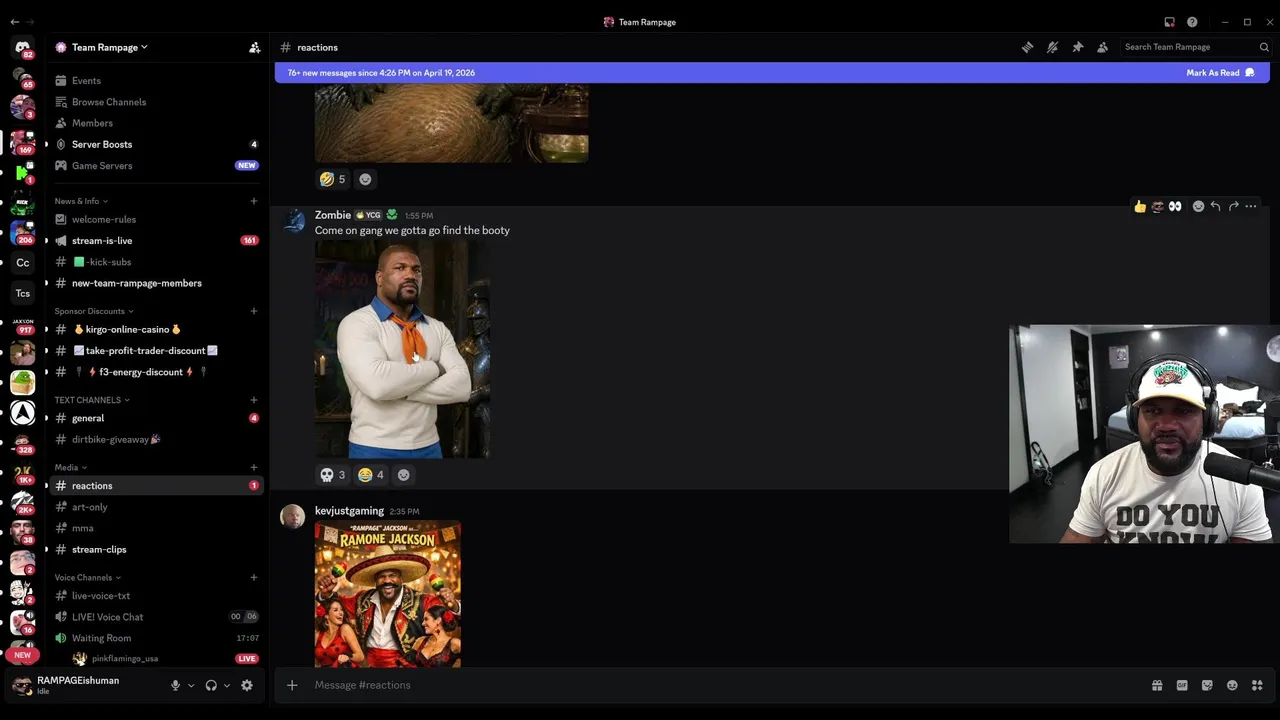Click the invite people icon beside server name

point(255,47)
